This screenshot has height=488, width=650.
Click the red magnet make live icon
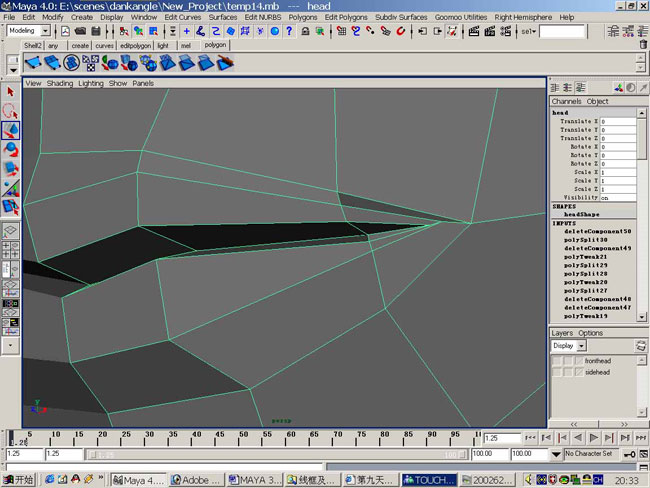pyautogui.click(x=400, y=31)
